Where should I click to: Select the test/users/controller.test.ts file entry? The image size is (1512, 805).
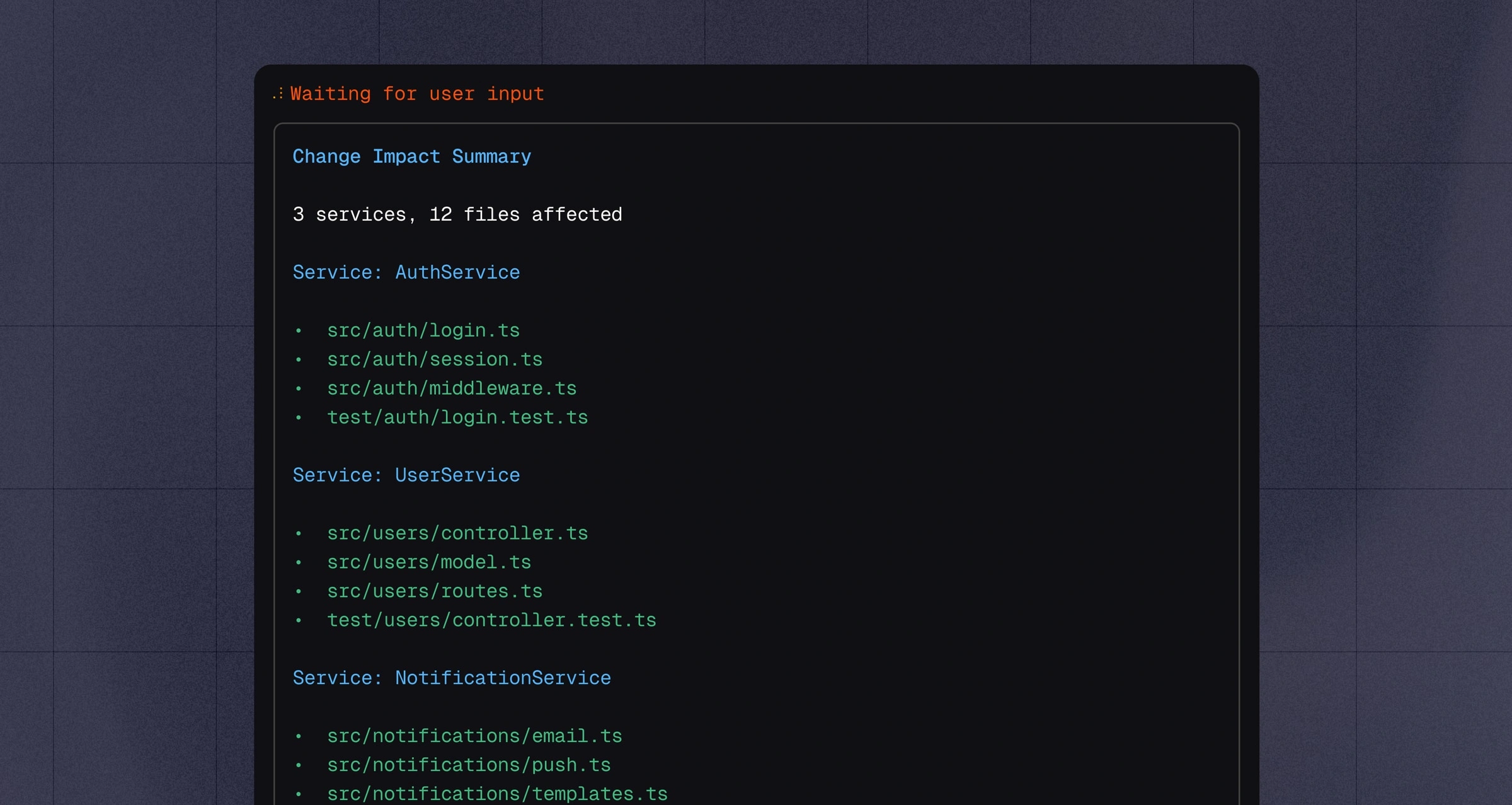coord(491,620)
